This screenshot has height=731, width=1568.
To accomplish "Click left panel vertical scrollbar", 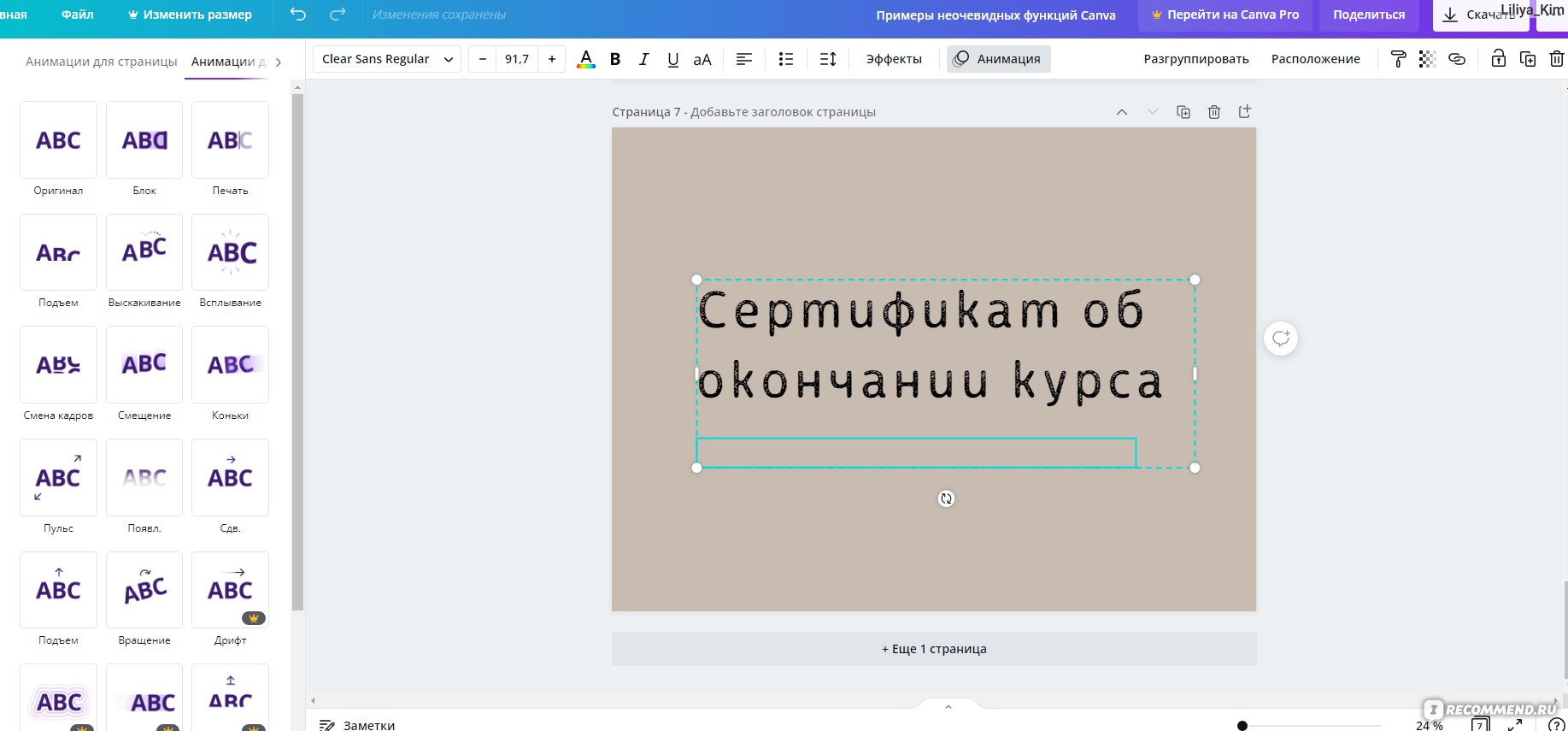I will click(297, 351).
